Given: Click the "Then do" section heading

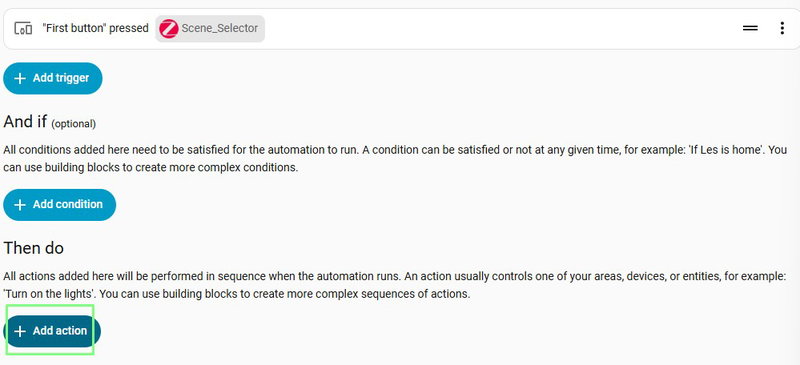Looking at the screenshot, I should (x=34, y=248).
